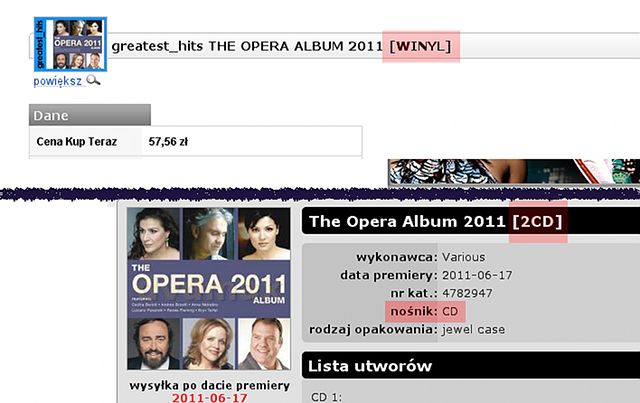Click the small Opera Album thumbnail
This screenshot has height=403, width=640.
pos(71,44)
